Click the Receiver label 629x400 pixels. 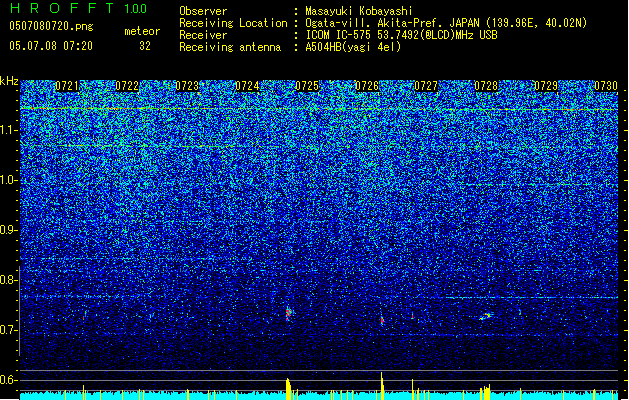click(203, 35)
